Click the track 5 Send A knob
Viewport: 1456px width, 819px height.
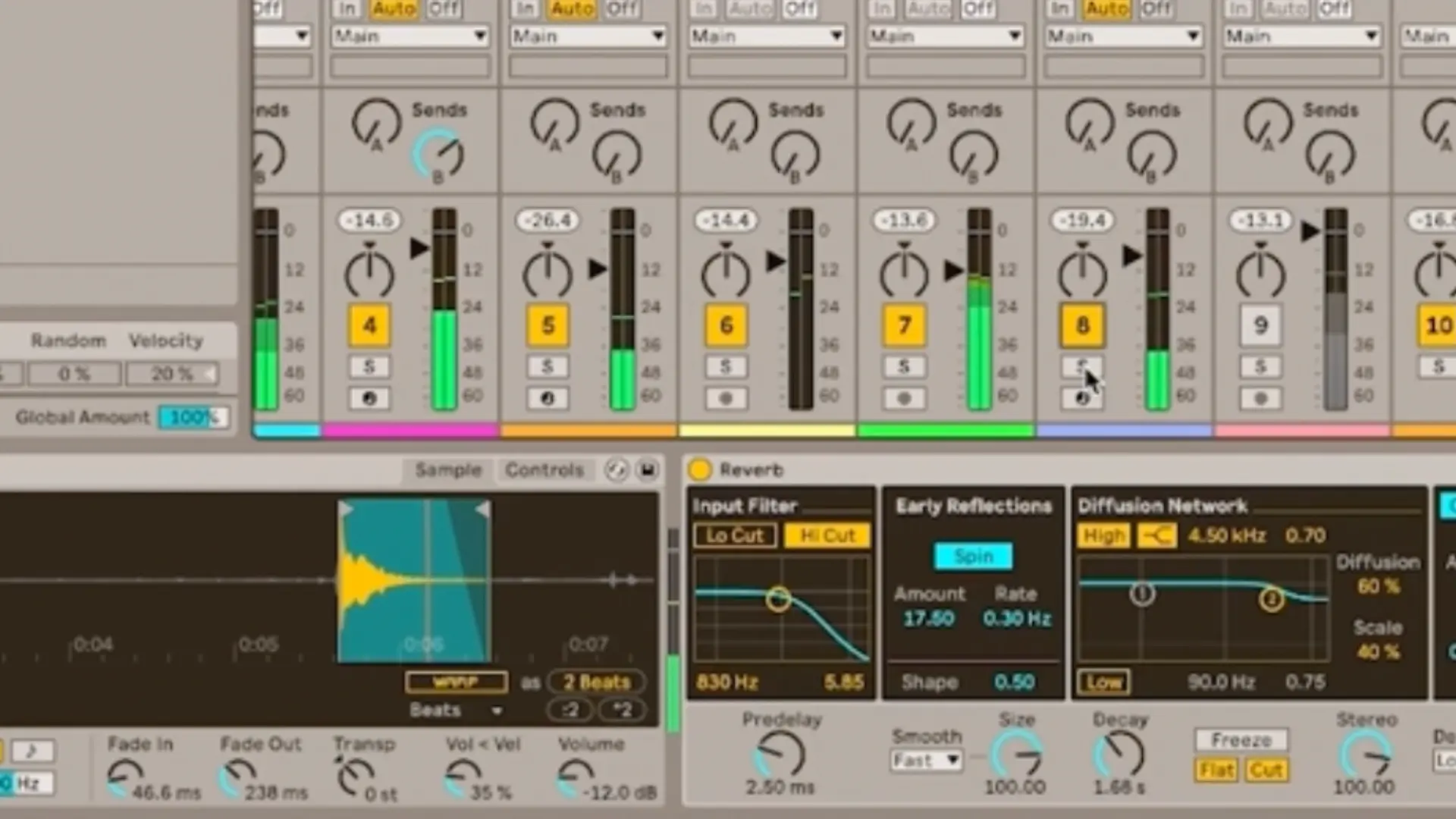(554, 123)
